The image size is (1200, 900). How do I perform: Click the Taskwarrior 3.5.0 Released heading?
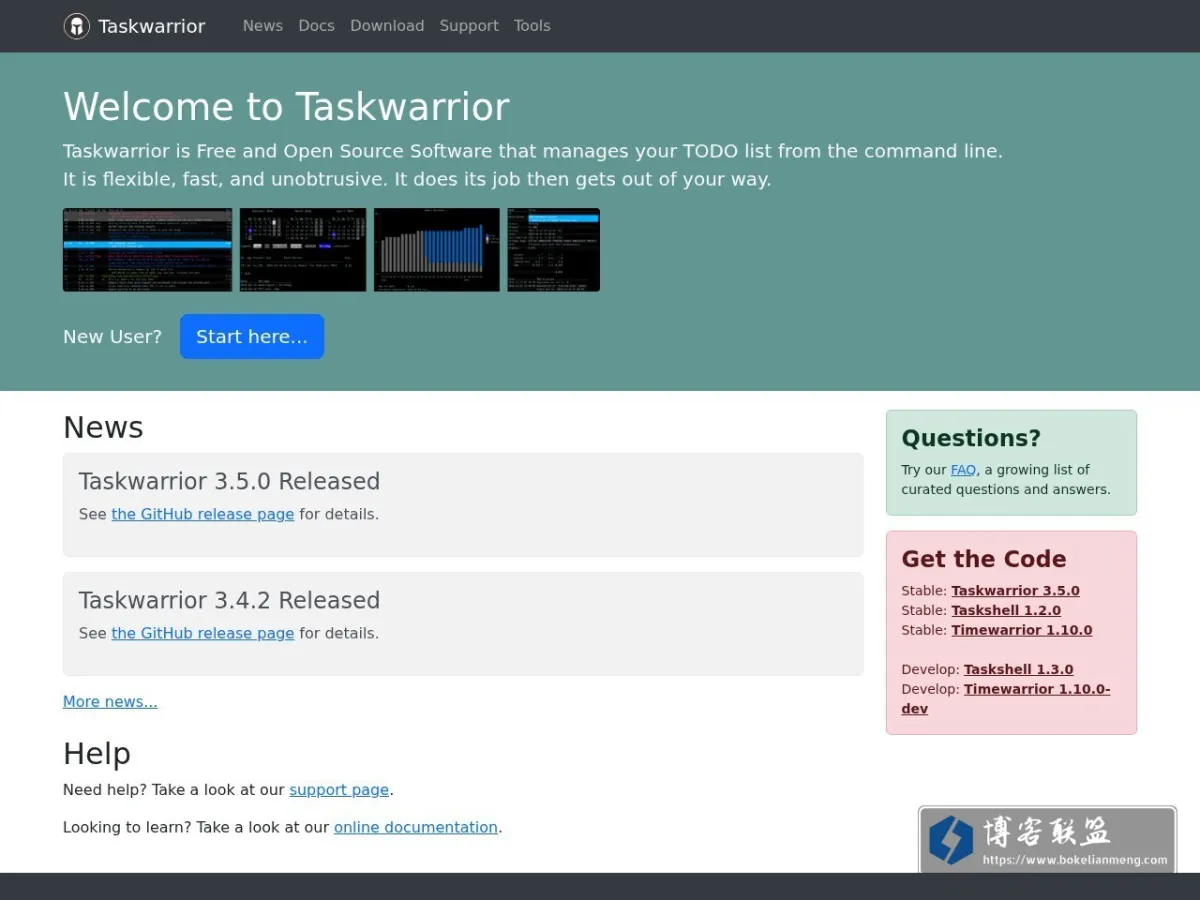[229, 481]
